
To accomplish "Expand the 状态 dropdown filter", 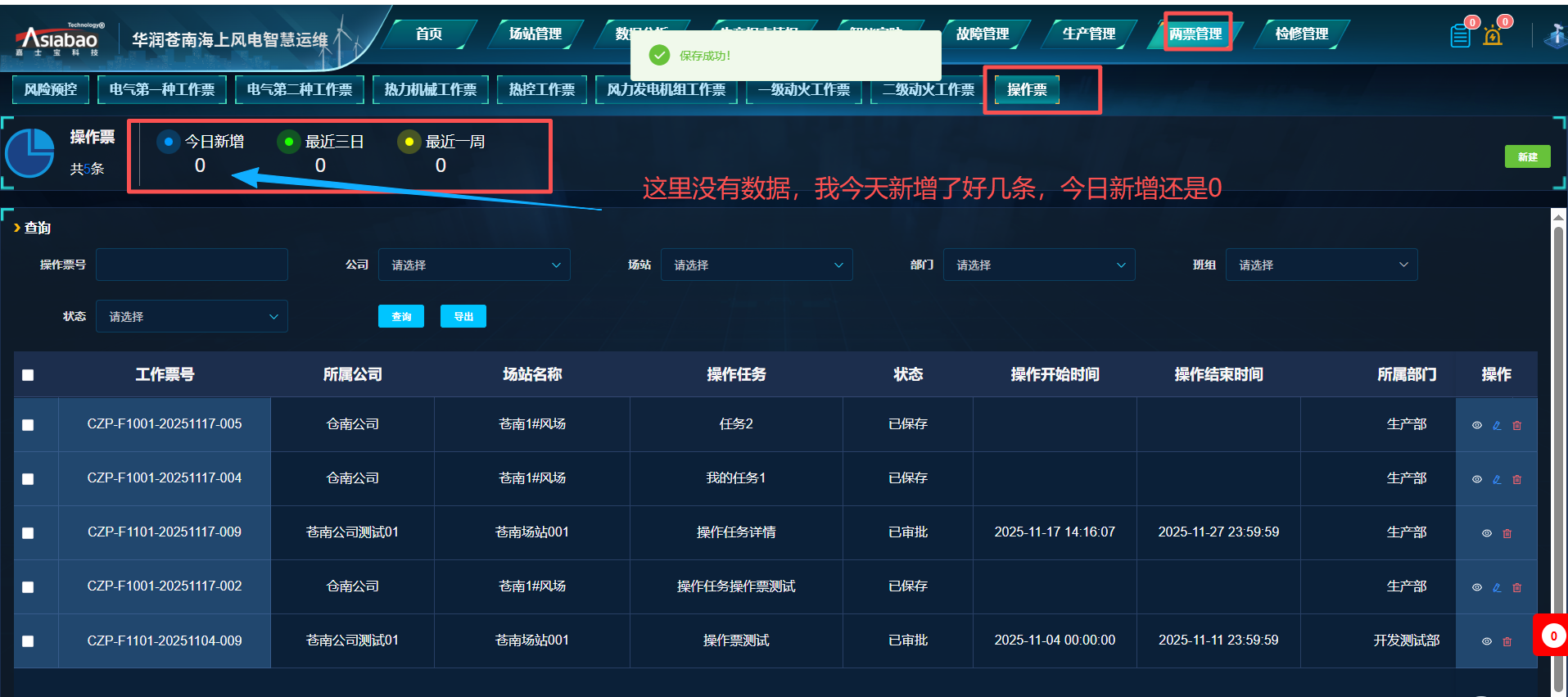I will 192,317.
